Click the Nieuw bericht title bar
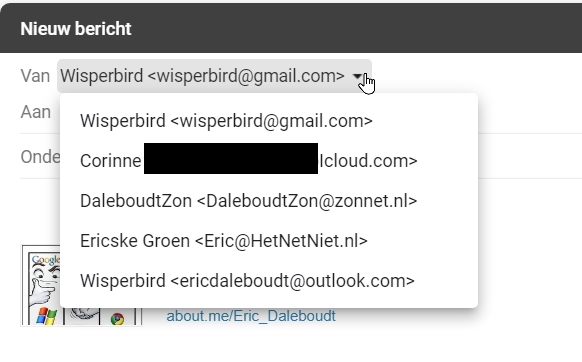Image resolution: width=582 pixels, height=362 pixels. [x=291, y=28]
